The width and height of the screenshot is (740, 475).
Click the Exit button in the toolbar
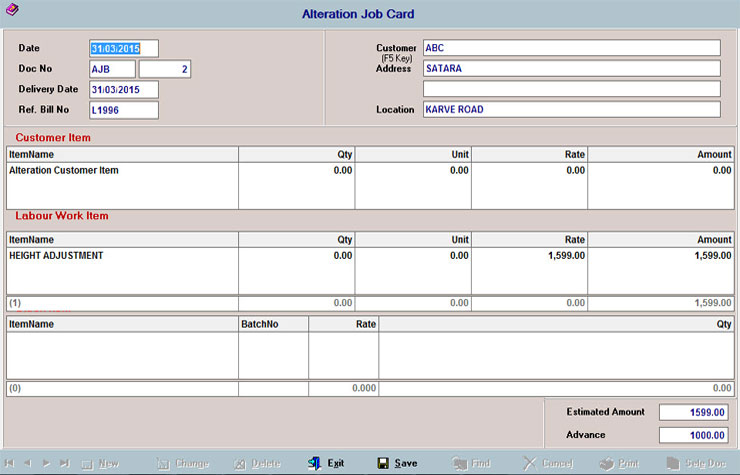point(326,463)
